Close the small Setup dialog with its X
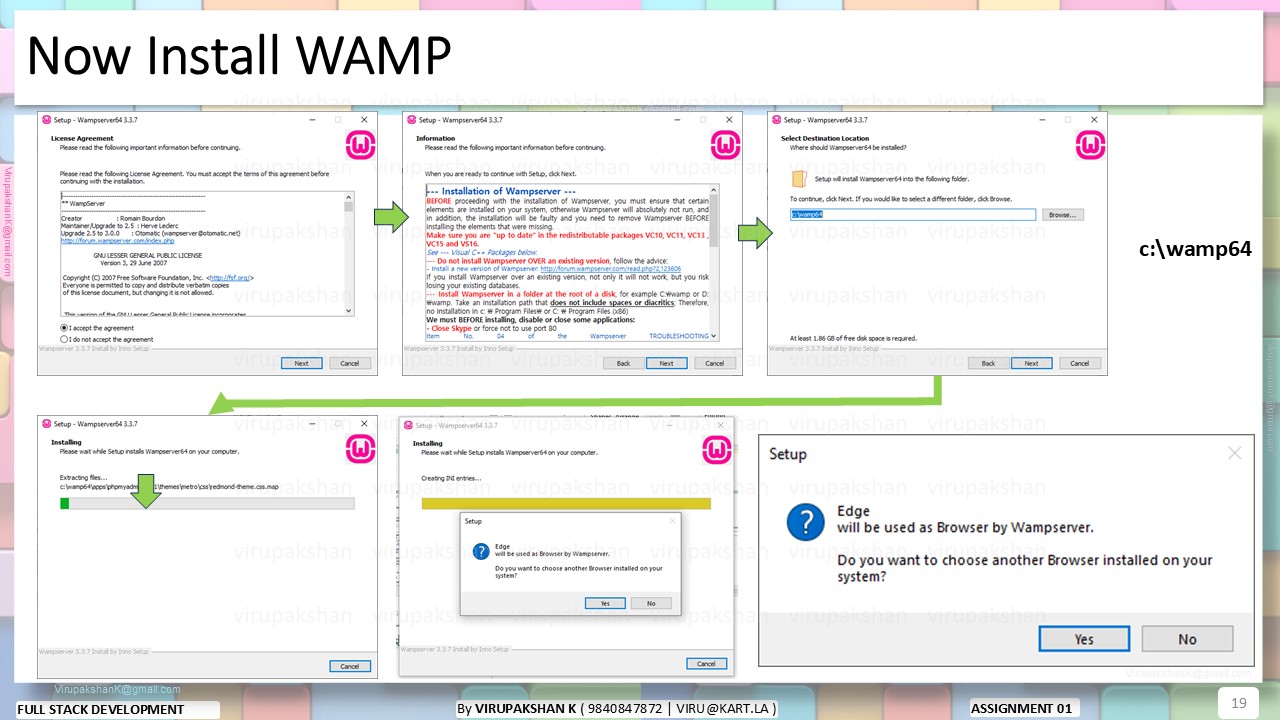Viewport: 1280px width, 720px height. pyautogui.click(x=672, y=521)
